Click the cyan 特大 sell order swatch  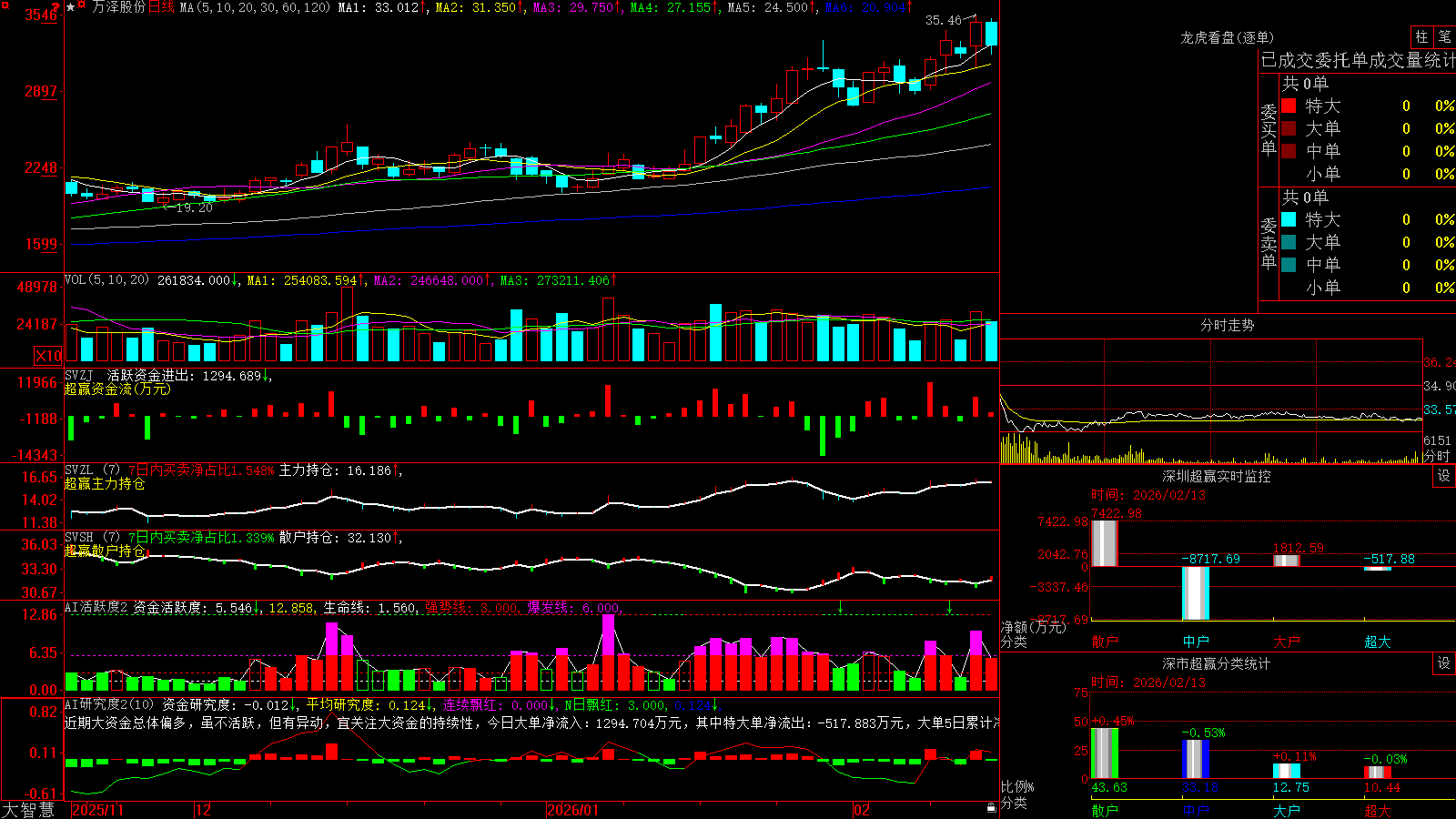(1289, 219)
